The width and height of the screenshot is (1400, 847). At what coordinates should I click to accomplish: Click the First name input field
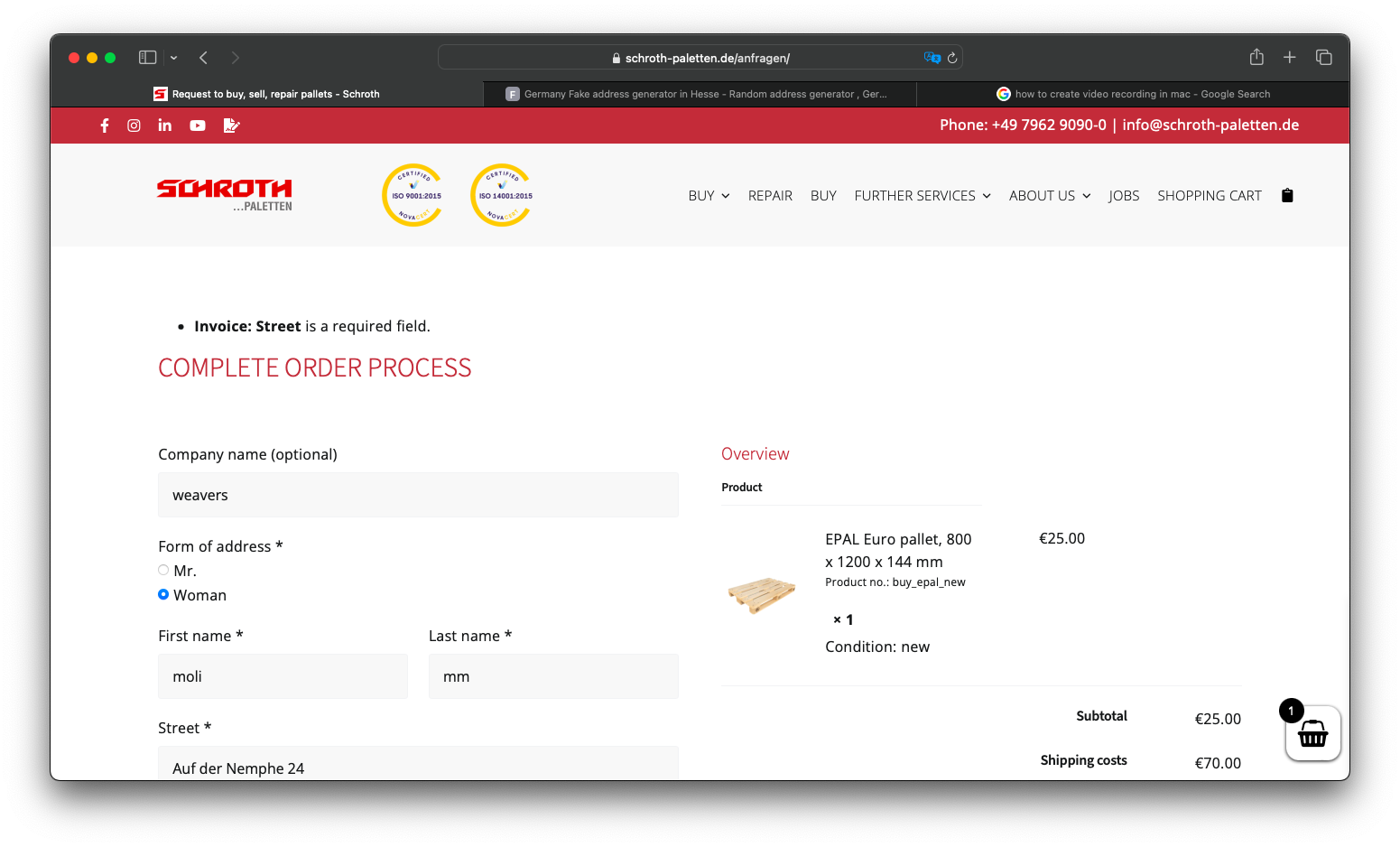click(283, 676)
